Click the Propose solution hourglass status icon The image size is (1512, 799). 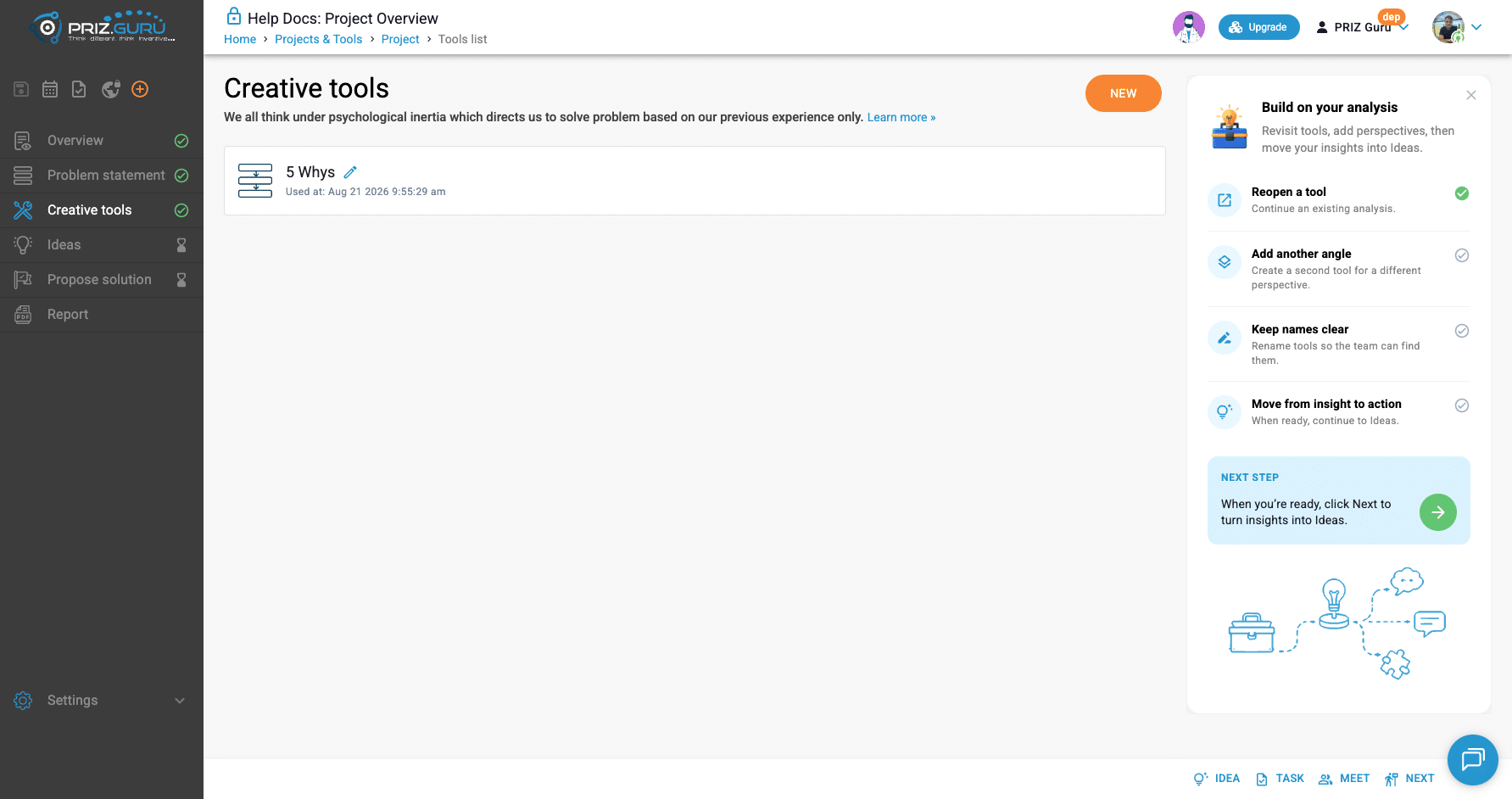[181, 280]
